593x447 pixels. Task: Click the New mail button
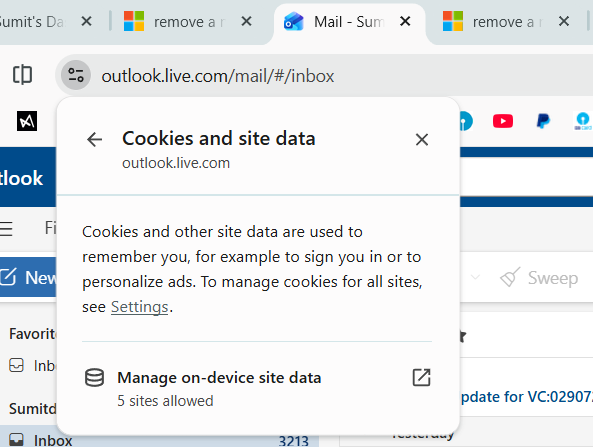click(x=29, y=278)
